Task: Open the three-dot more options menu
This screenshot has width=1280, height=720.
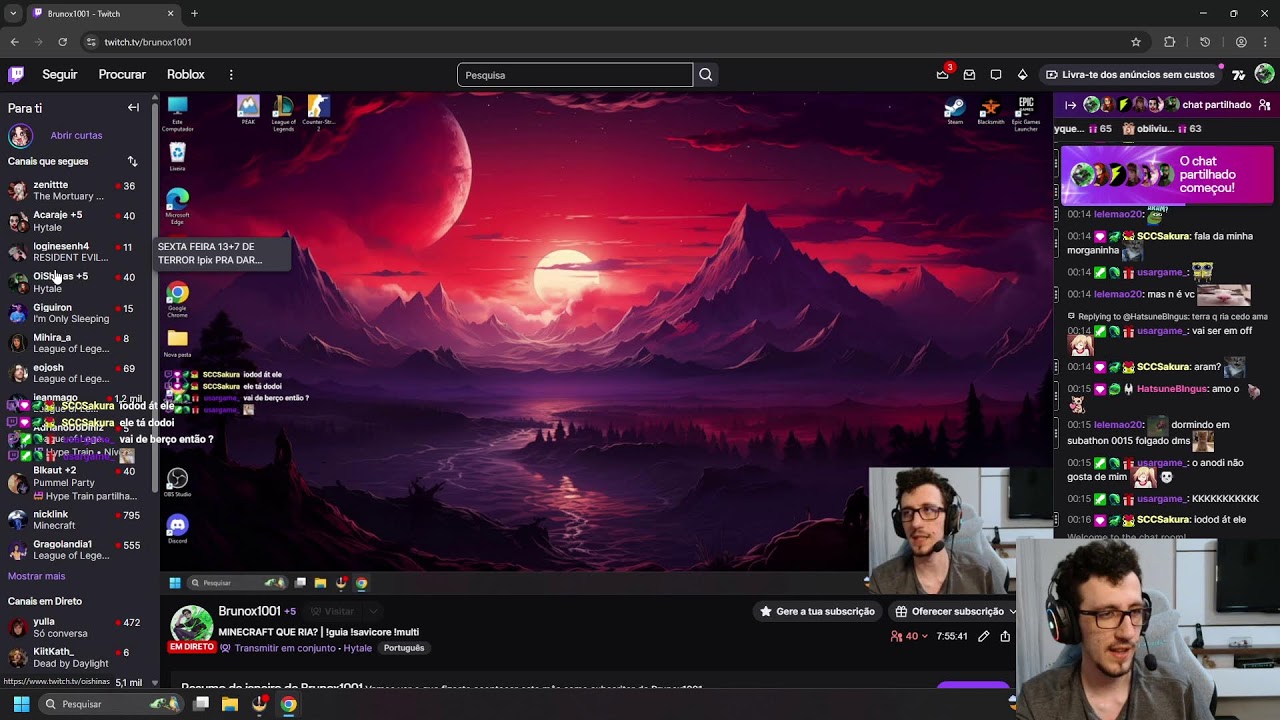Action: tap(231, 75)
